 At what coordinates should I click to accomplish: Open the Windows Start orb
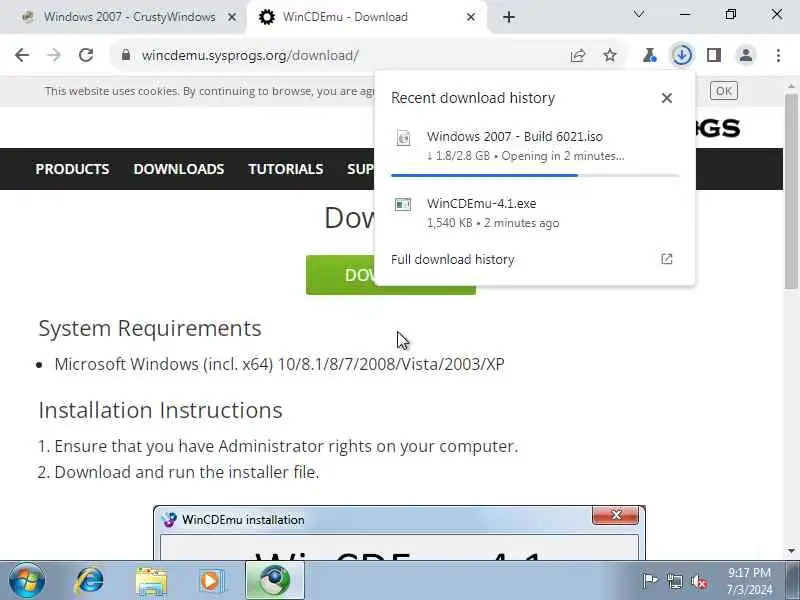(x=27, y=581)
